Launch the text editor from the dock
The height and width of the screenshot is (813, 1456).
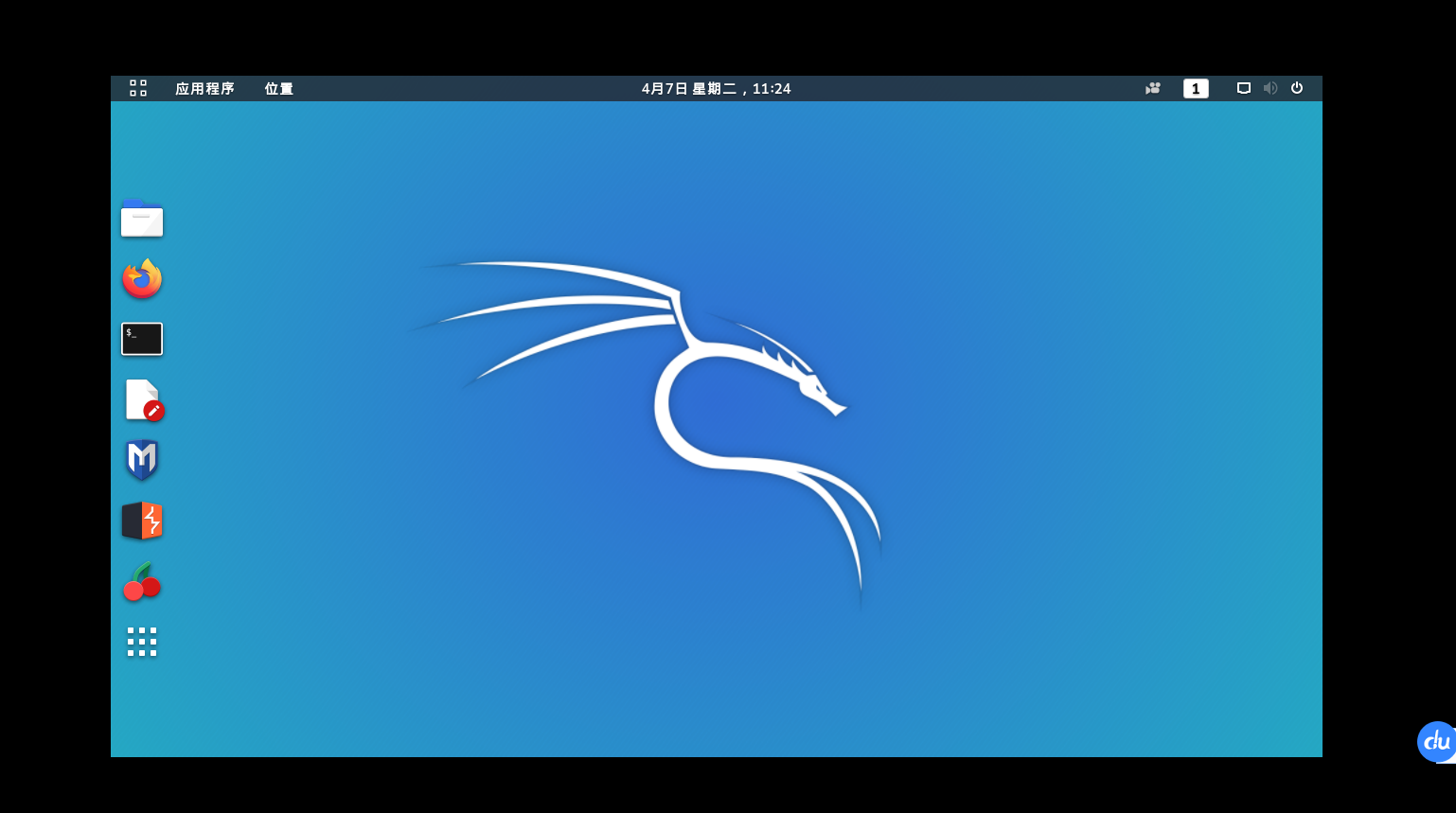pos(142,399)
